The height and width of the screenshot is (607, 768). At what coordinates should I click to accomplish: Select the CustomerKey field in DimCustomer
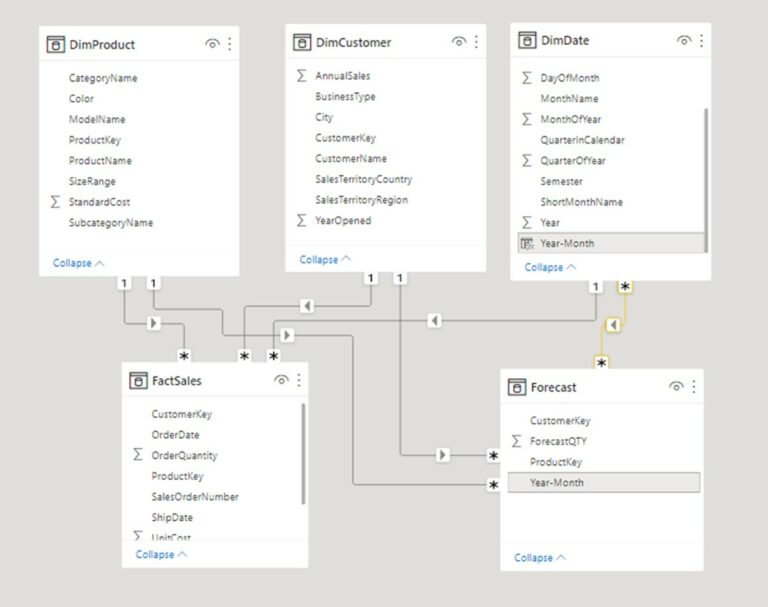(x=345, y=138)
